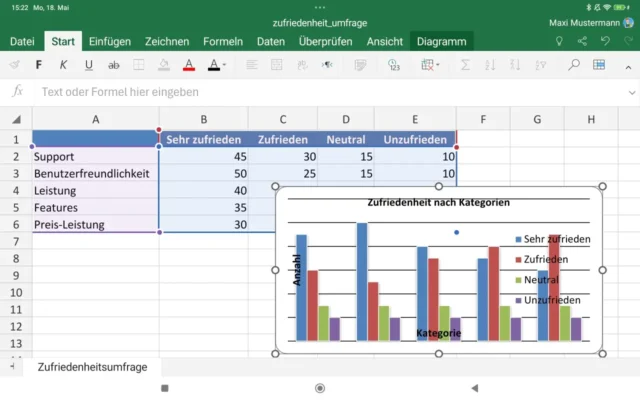Image resolution: width=640 pixels, height=400 pixels.
Task: Click the format as table icon
Action: pos(599,64)
